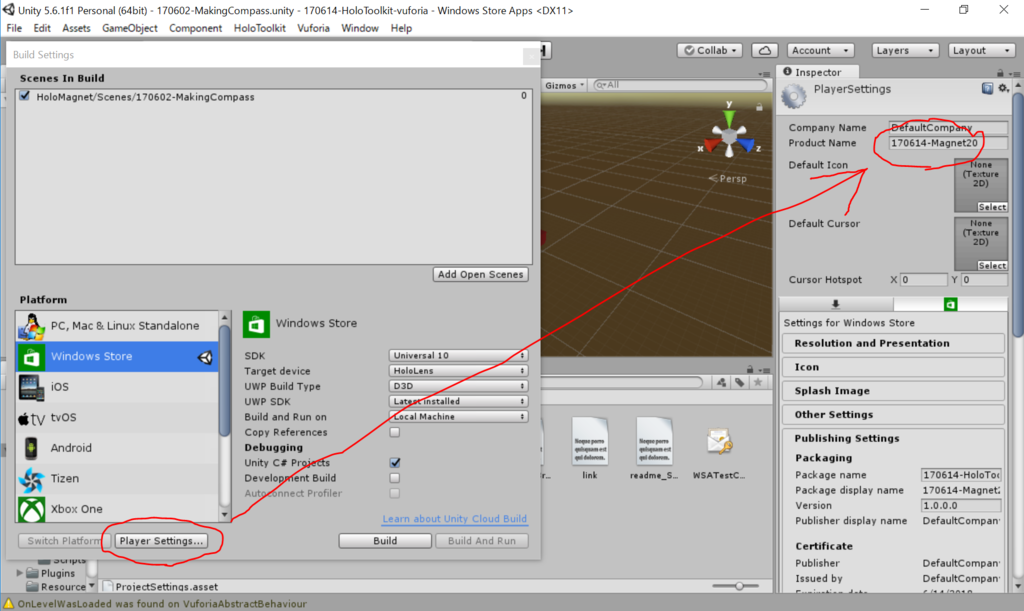Click Select under Default Cursor texture
This screenshot has height=611, width=1024.
[x=991, y=266]
